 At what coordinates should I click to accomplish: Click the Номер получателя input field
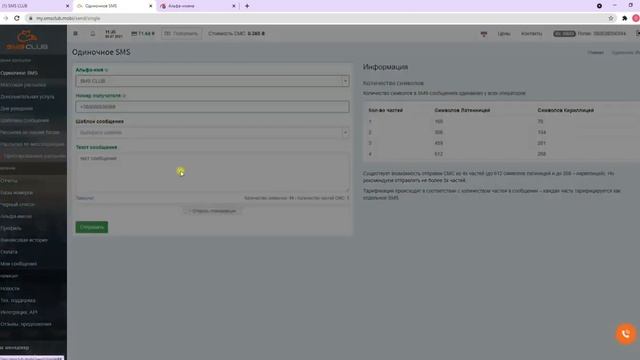point(212,107)
